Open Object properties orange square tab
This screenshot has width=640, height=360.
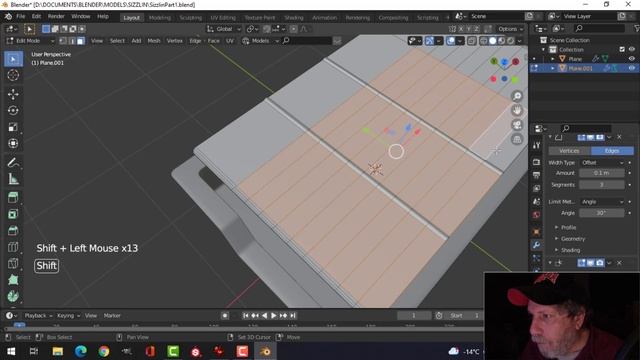pos(536,232)
